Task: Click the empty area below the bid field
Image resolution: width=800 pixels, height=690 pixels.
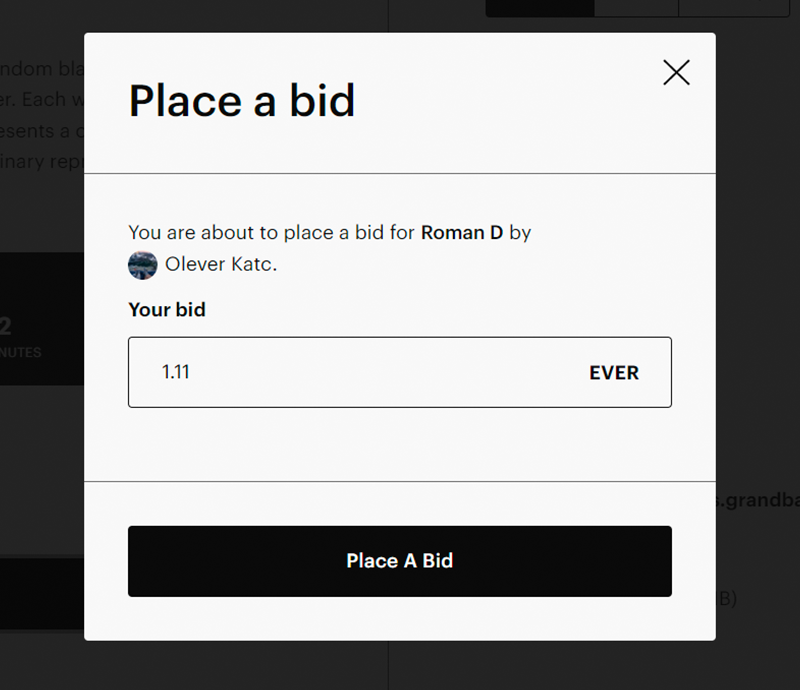Action: pos(399,444)
